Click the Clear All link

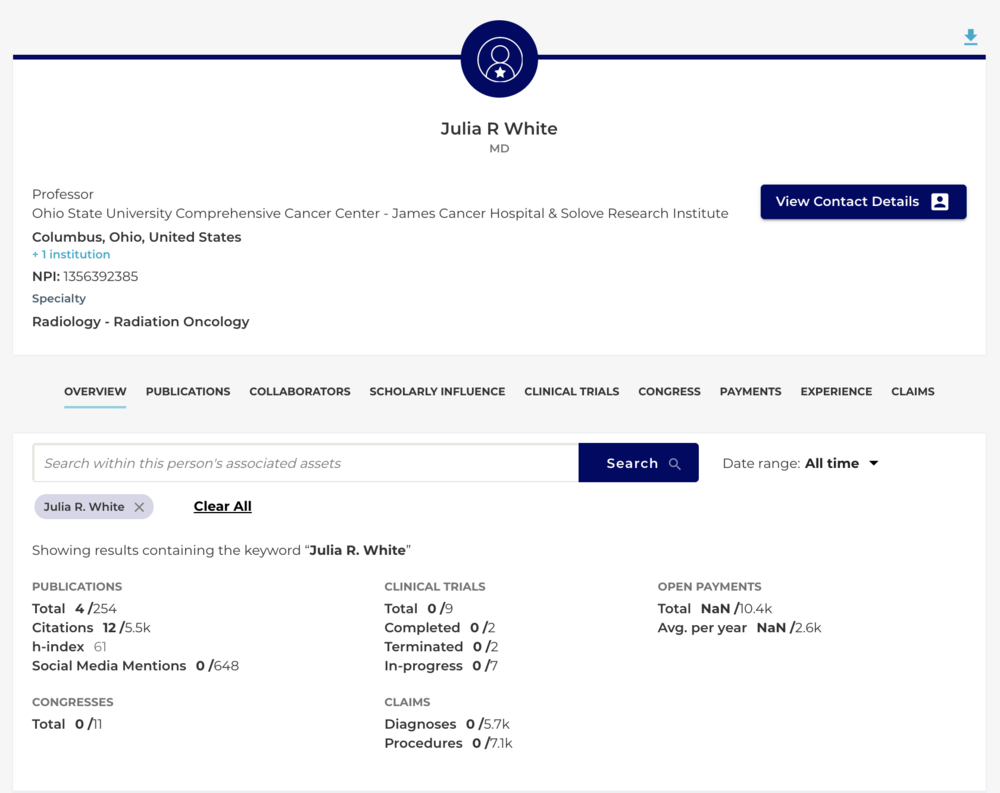[223, 506]
